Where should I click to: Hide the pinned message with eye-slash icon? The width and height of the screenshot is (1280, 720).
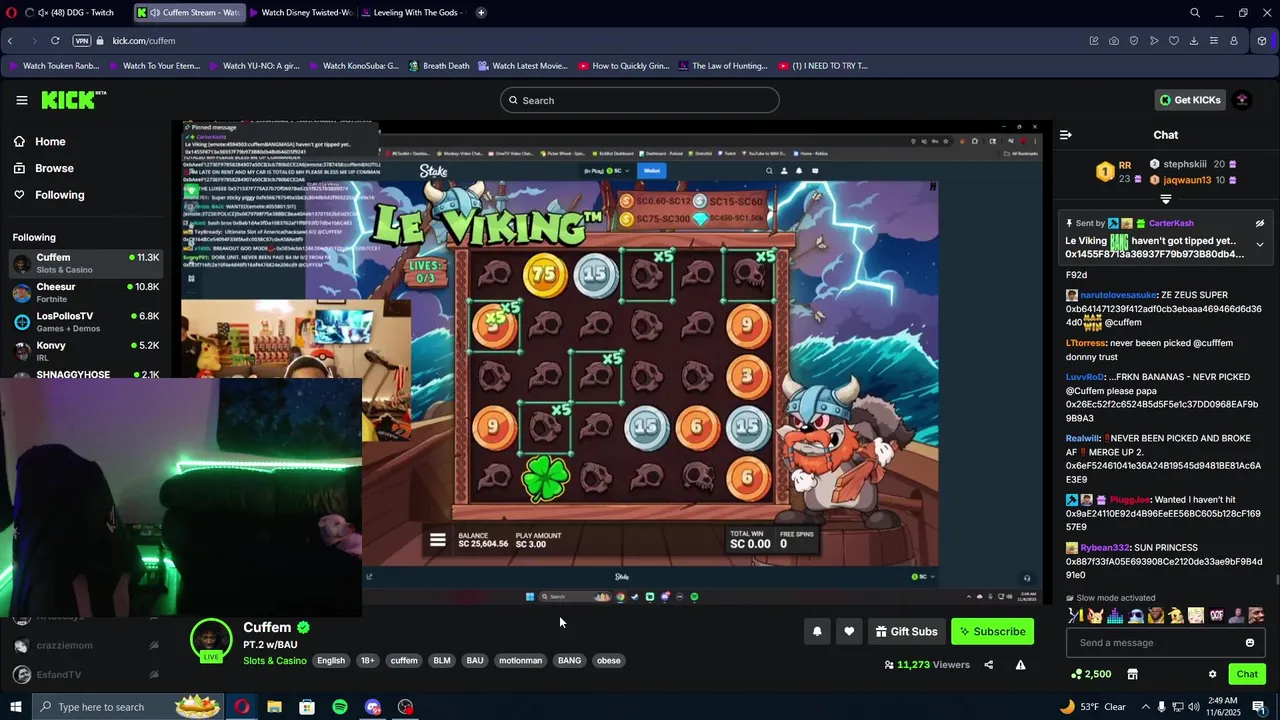tap(1260, 224)
